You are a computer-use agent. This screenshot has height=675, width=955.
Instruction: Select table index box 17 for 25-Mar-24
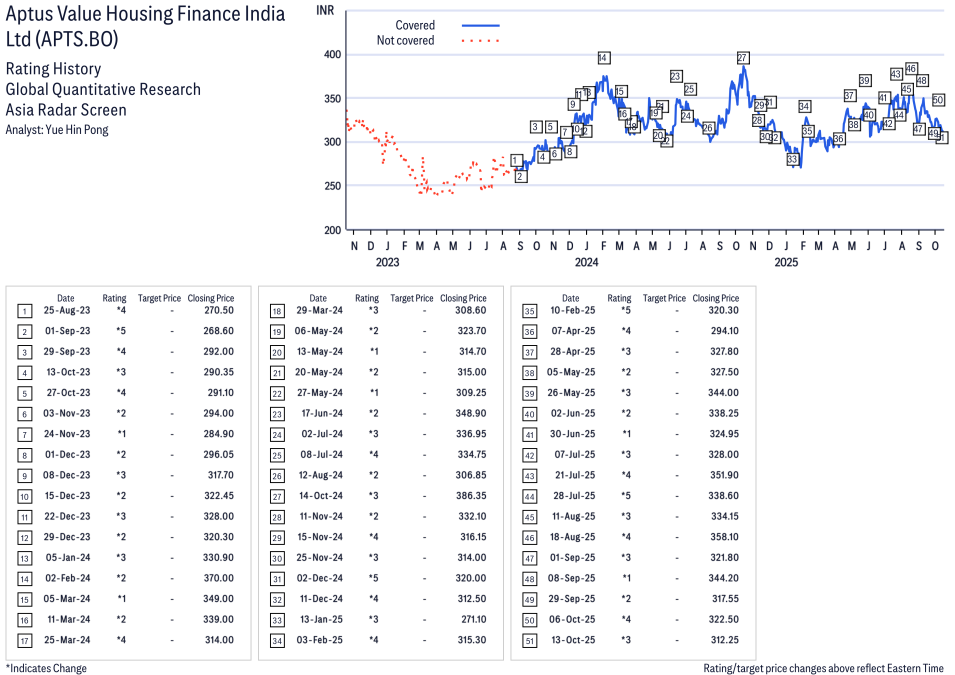tap(25, 639)
